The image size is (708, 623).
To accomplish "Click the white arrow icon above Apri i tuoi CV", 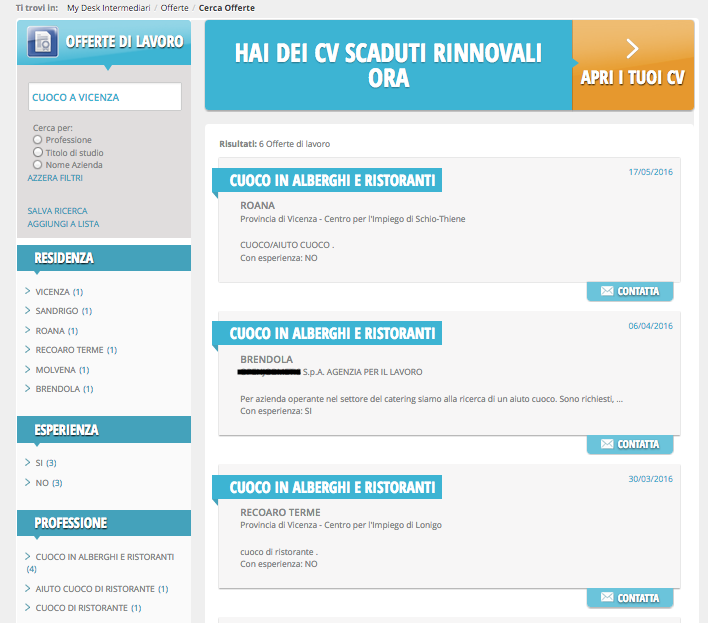I will pyautogui.click(x=631, y=48).
